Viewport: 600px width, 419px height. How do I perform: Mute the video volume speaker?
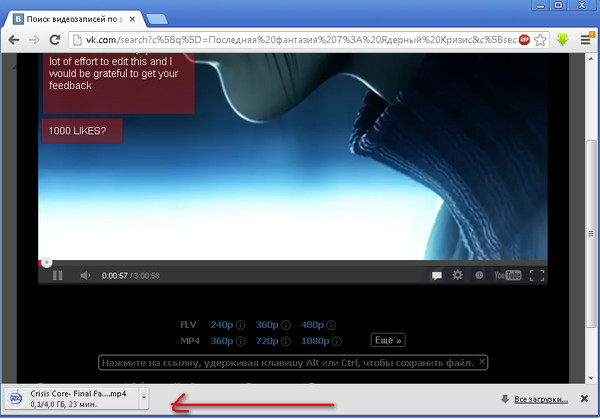(85, 276)
